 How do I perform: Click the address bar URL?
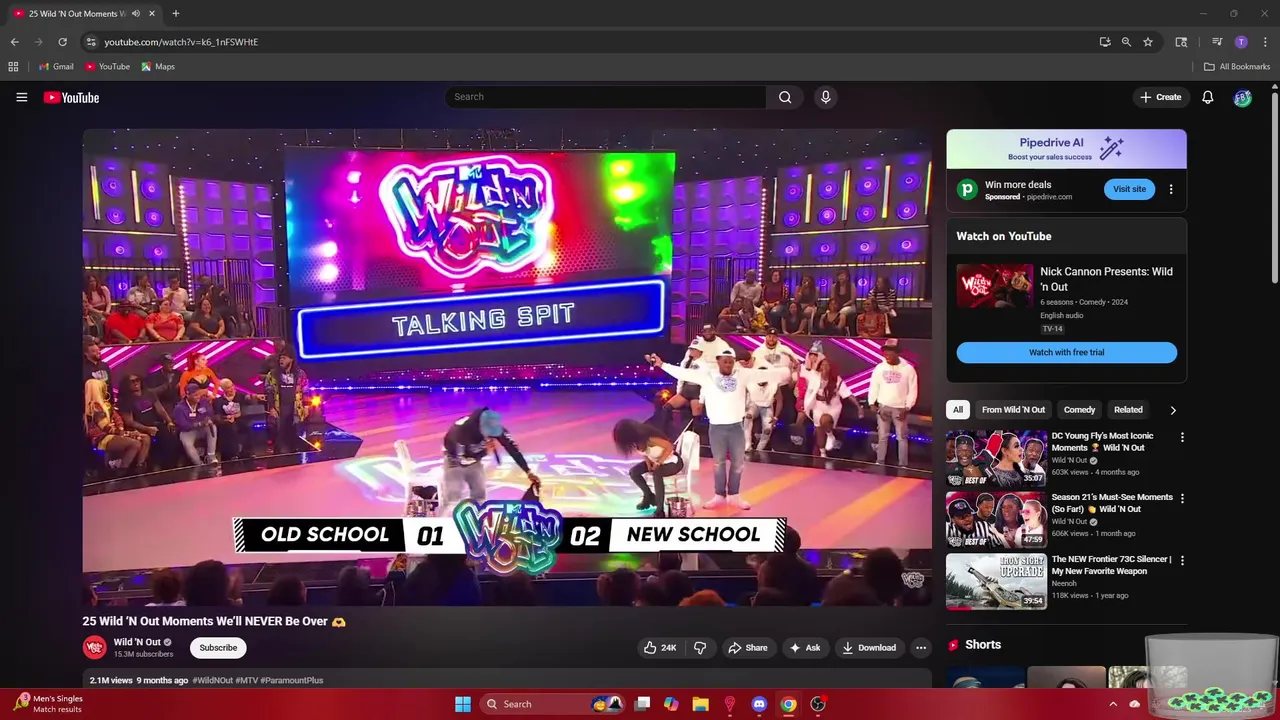click(181, 42)
